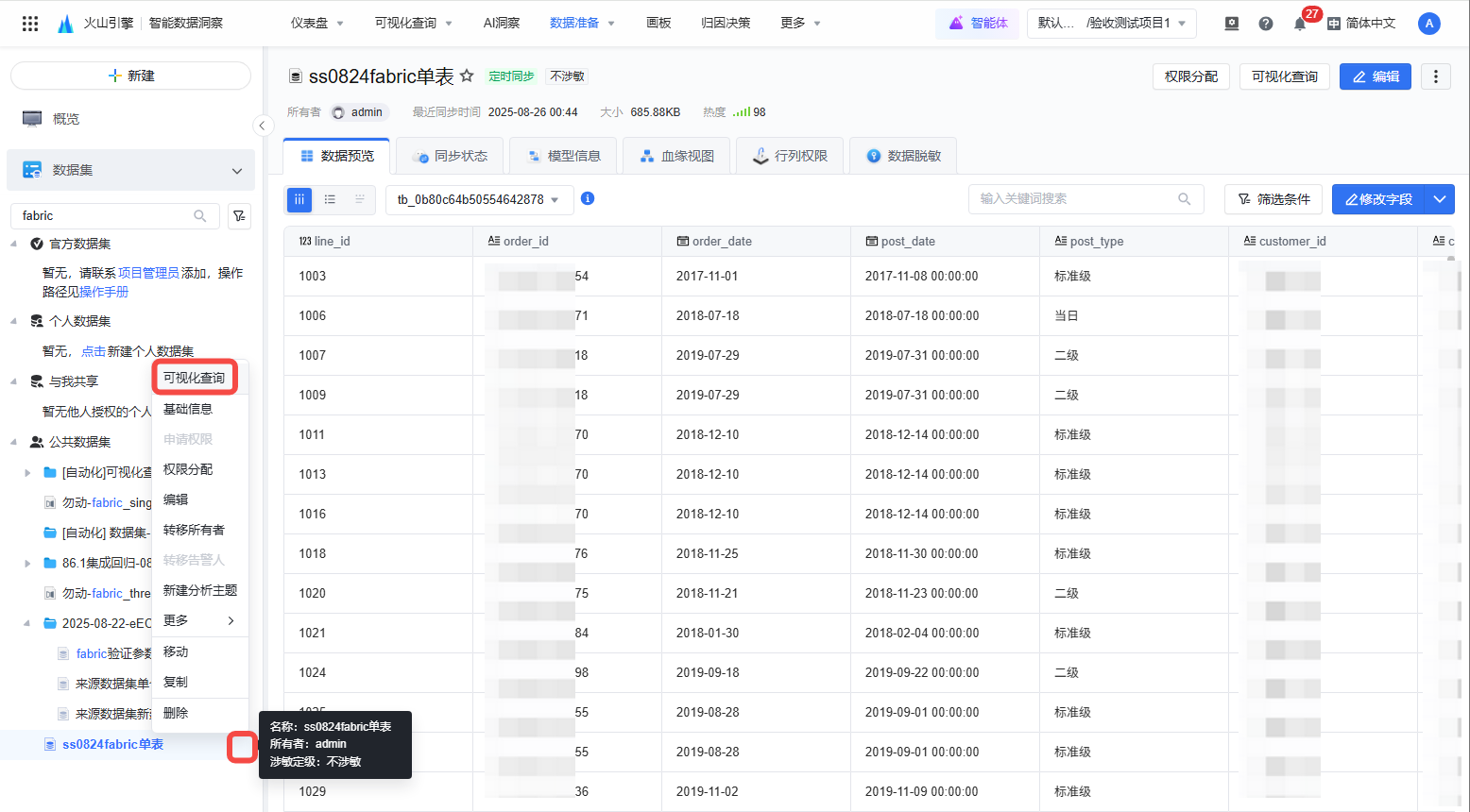This screenshot has height=812, width=1470.
Task: Expand the 更多 submenu in context menu
Action: [x=199, y=620]
